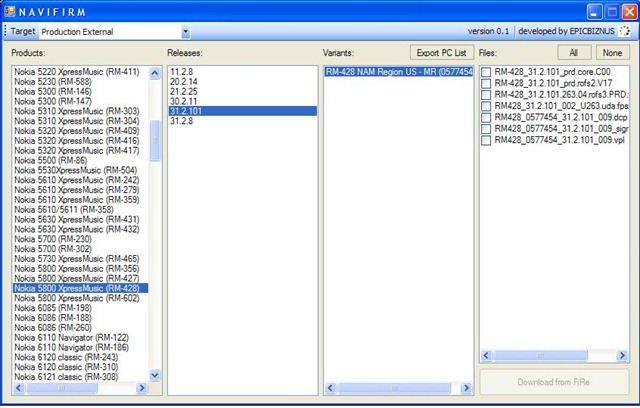Check the RM-428_31.2.101_prd.core.C00 file

pos(486,72)
